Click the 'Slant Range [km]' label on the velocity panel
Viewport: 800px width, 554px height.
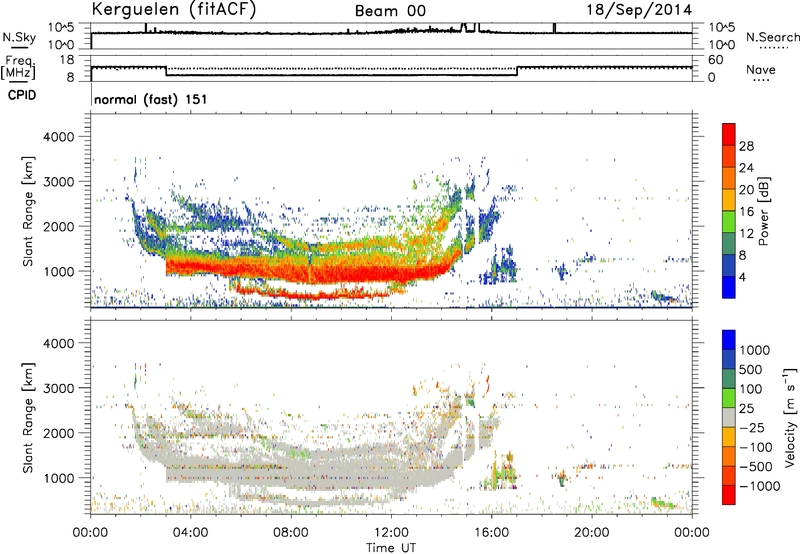point(28,418)
